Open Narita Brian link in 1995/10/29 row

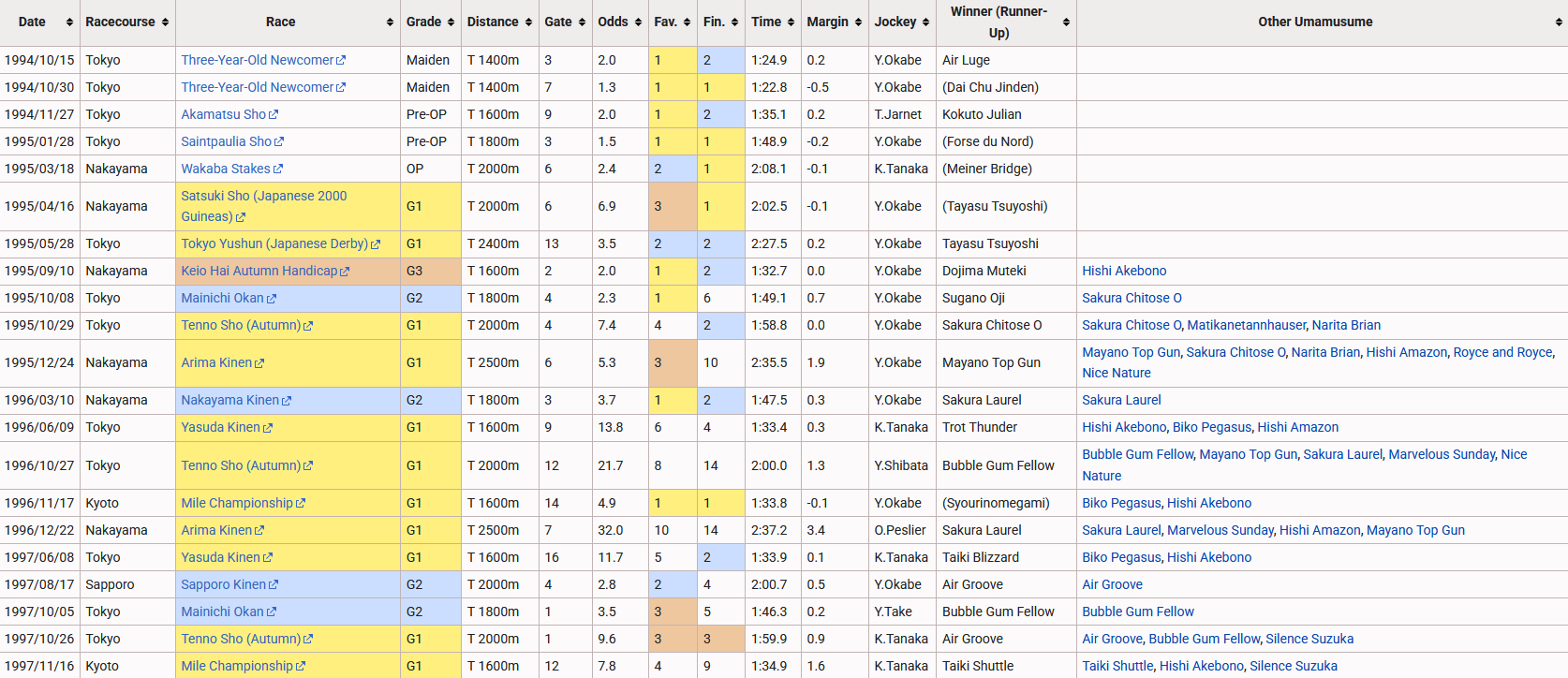(x=1346, y=325)
